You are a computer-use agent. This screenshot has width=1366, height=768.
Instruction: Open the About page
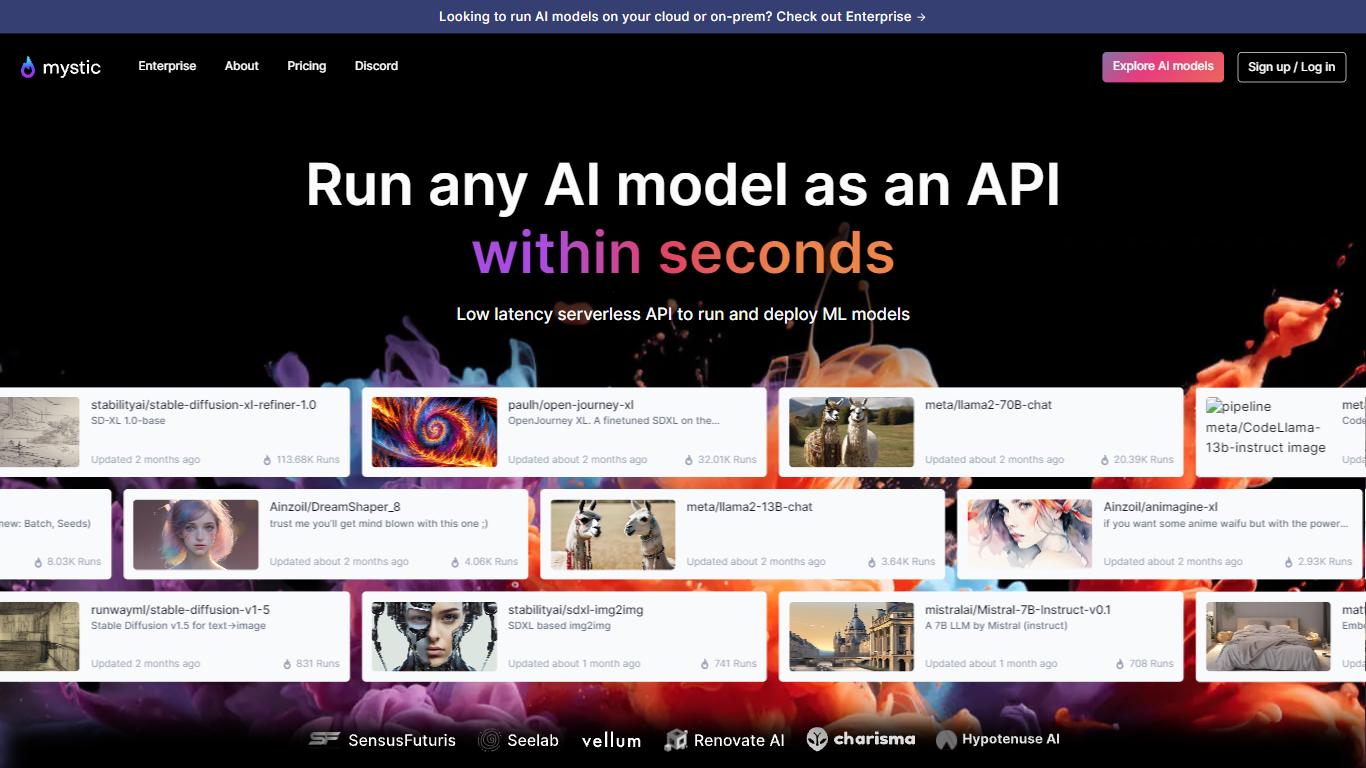[242, 66]
